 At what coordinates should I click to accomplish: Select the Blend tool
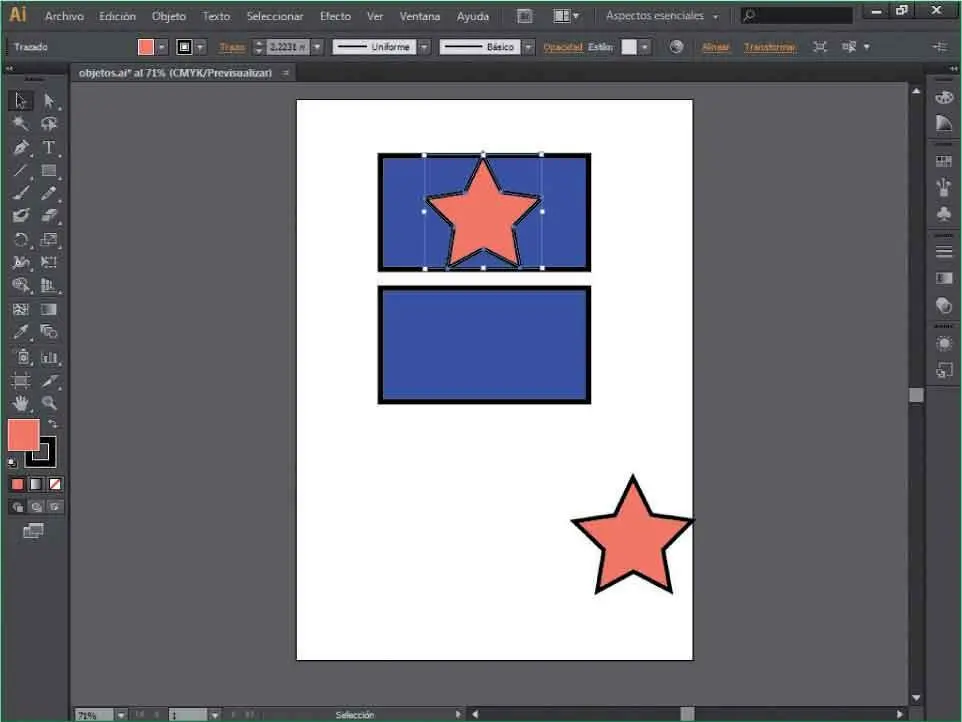[49, 332]
